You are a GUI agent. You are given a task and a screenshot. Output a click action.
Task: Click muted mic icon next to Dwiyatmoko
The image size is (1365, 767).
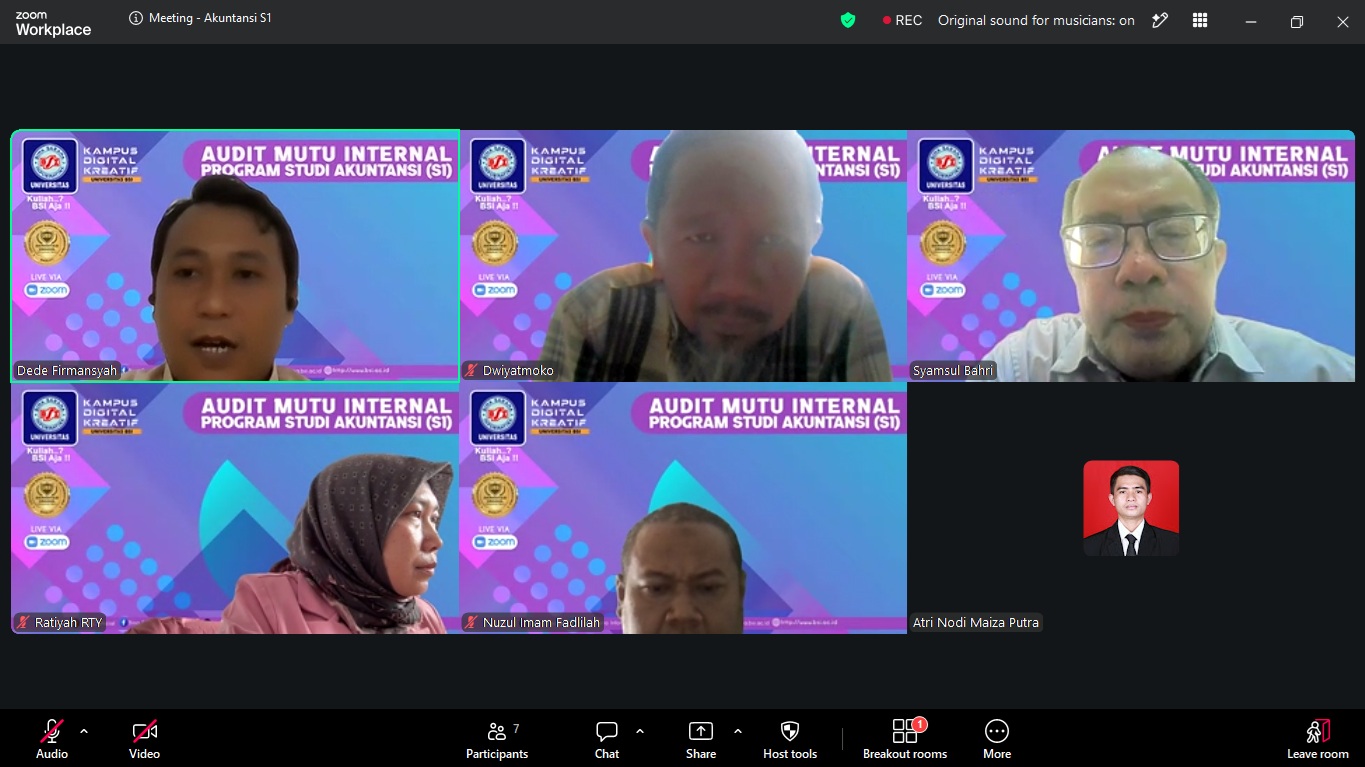(471, 371)
